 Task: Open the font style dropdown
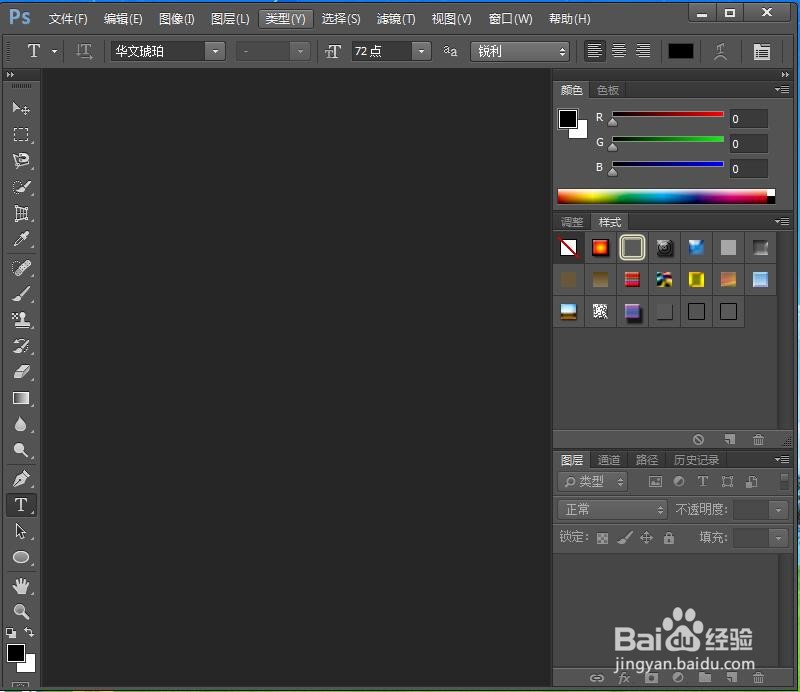tap(300, 51)
